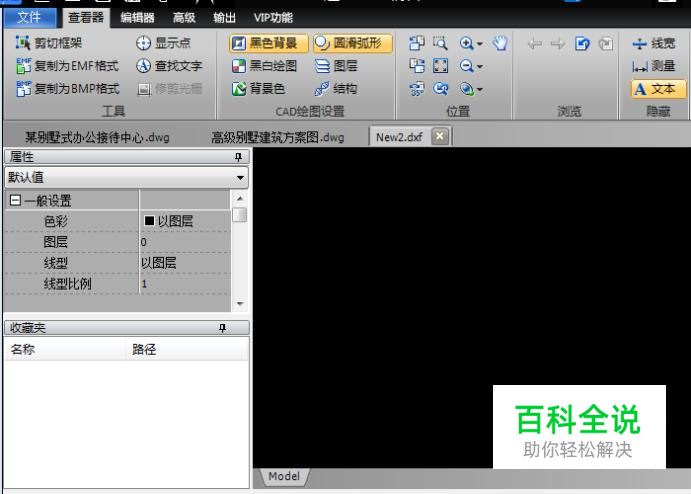This screenshot has height=494, width=691.
Task: Edit the 图层 value 0 field
Action: point(185,241)
